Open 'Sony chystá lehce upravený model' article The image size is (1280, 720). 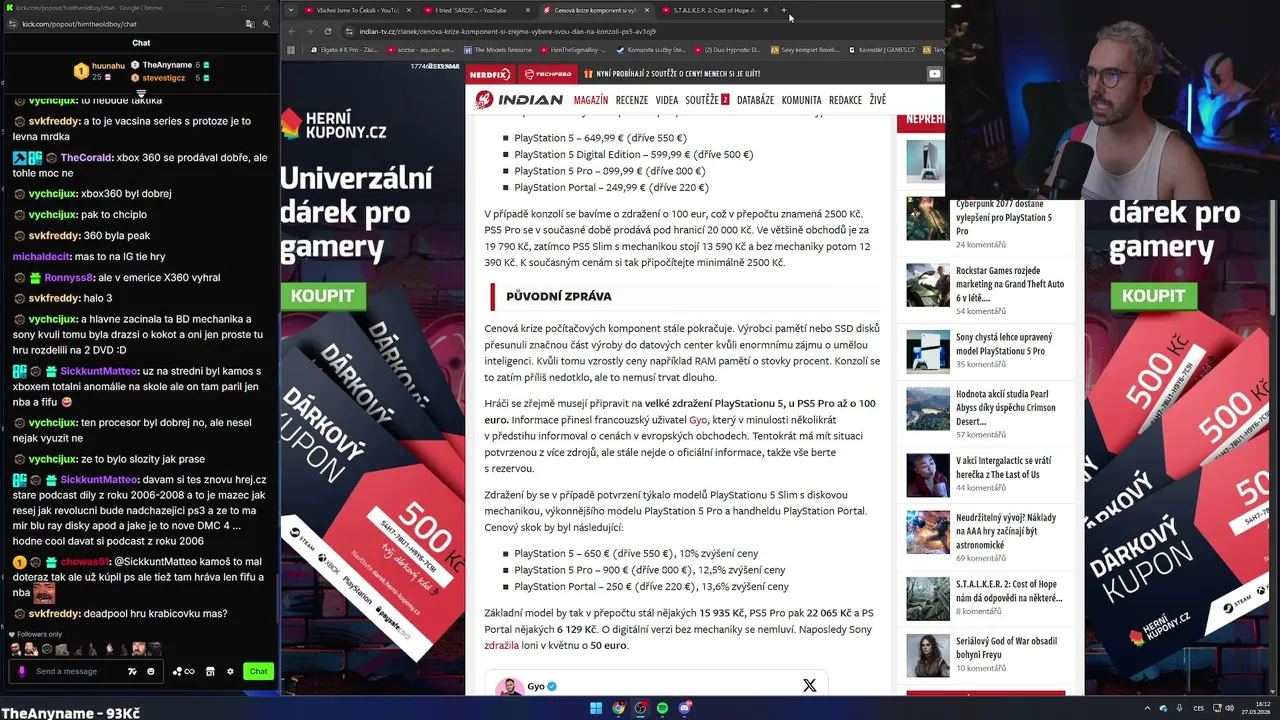(1004, 344)
